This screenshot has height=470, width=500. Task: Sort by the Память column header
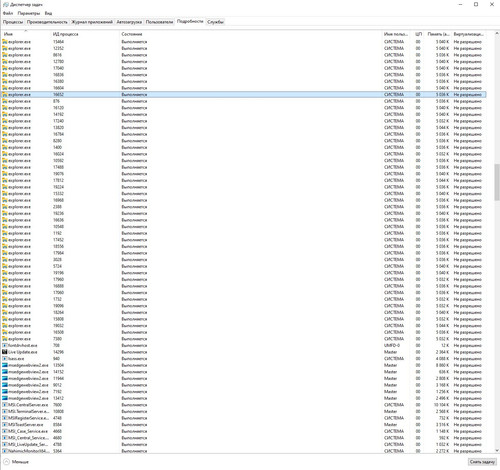(438, 34)
